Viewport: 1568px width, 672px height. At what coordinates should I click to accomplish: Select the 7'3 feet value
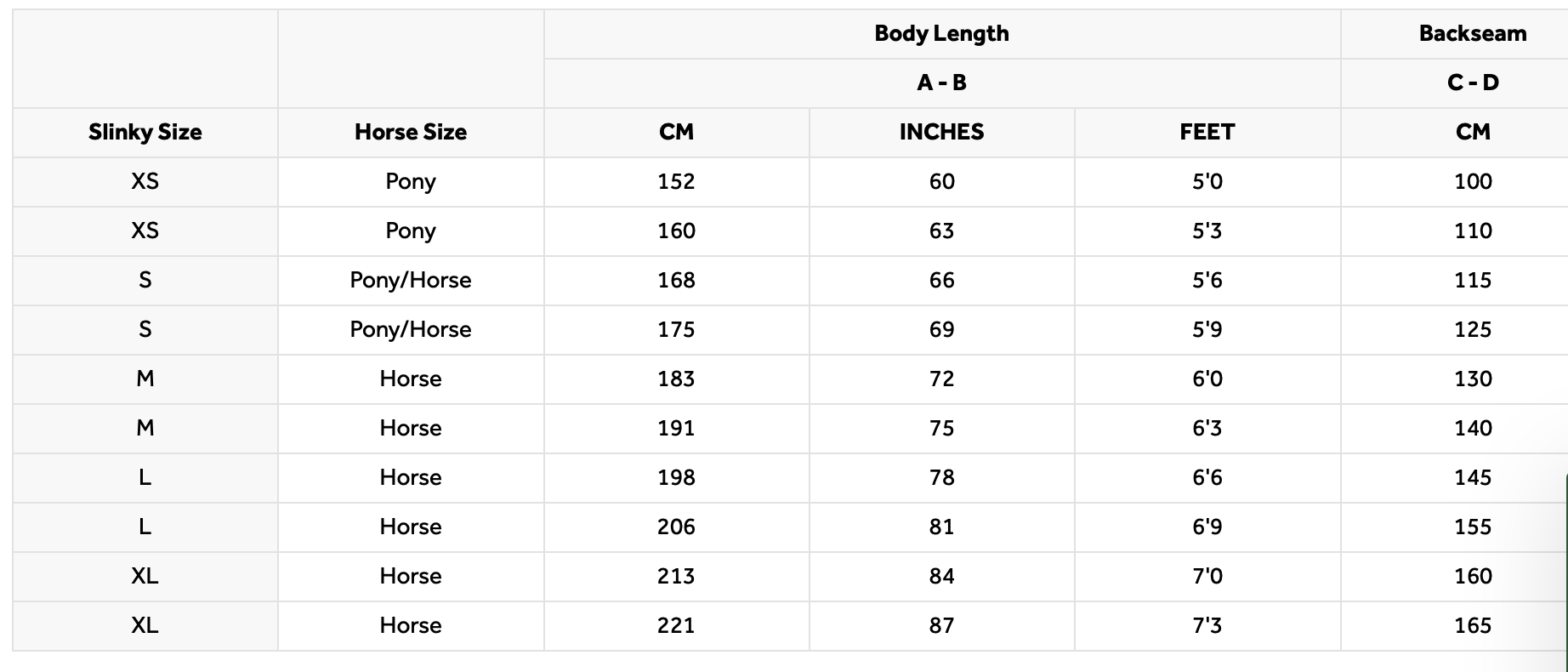click(x=1207, y=625)
